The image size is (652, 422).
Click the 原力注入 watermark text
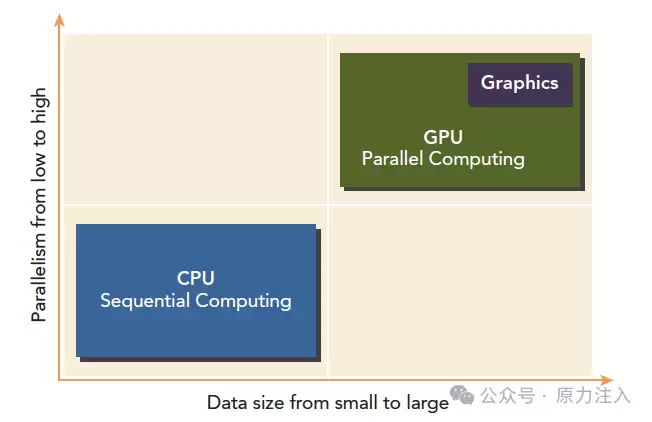pos(593,395)
